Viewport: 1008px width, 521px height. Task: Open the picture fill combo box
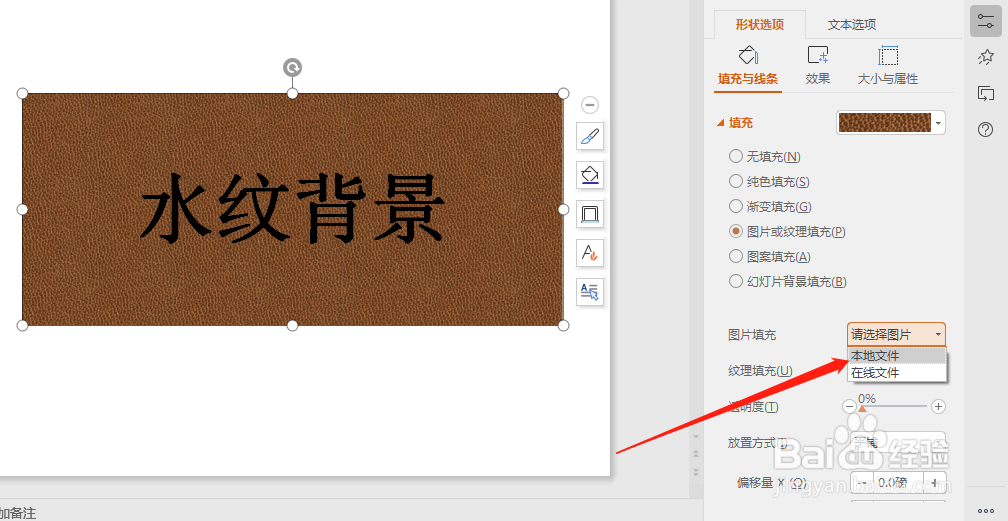pyautogui.click(x=896, y=334)
